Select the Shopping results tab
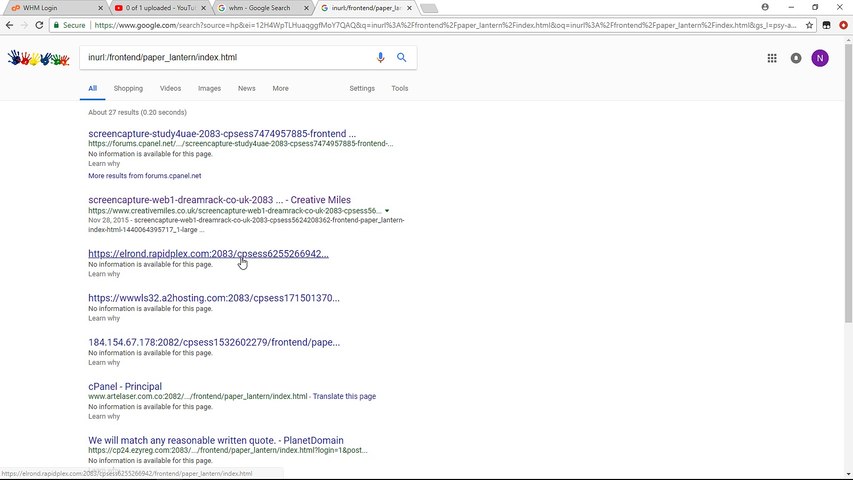Viewport: 853px width, 480px height. click(x=128, y=88)
